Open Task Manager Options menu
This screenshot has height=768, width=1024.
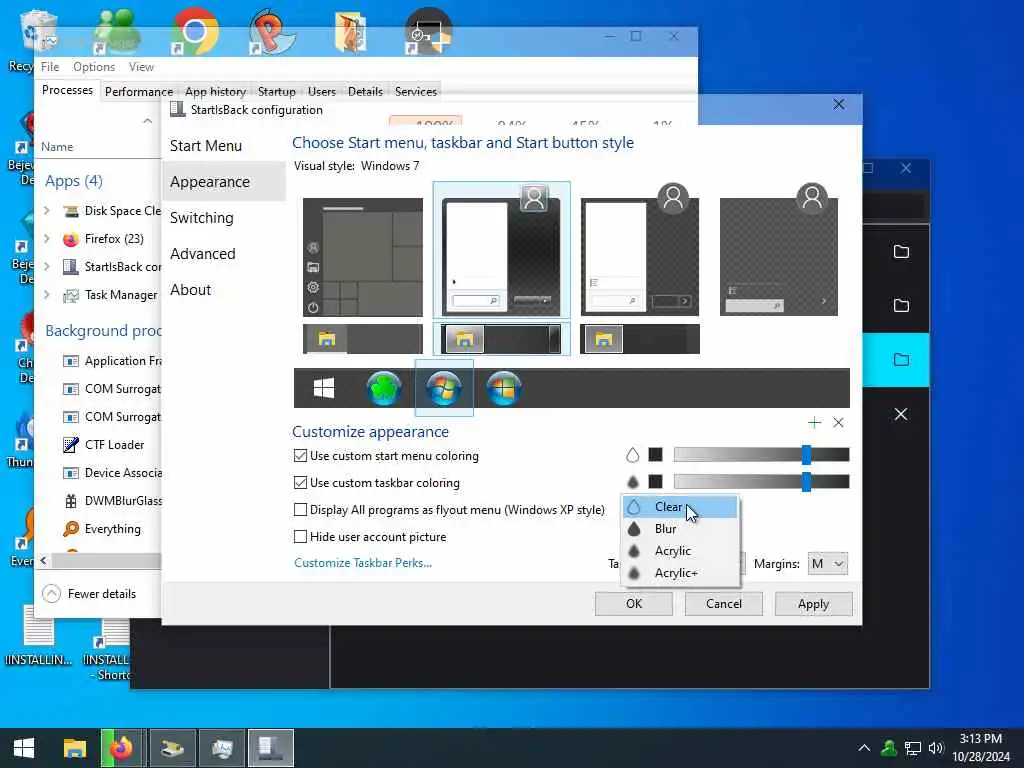click(93, 67)
